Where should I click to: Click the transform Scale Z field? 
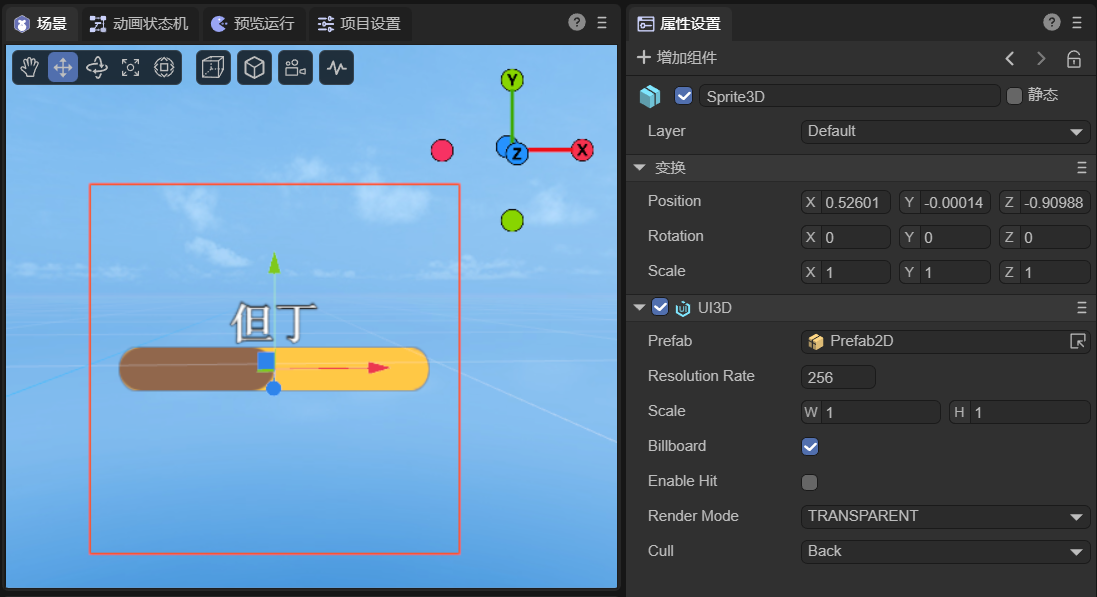coord(1045,272)
